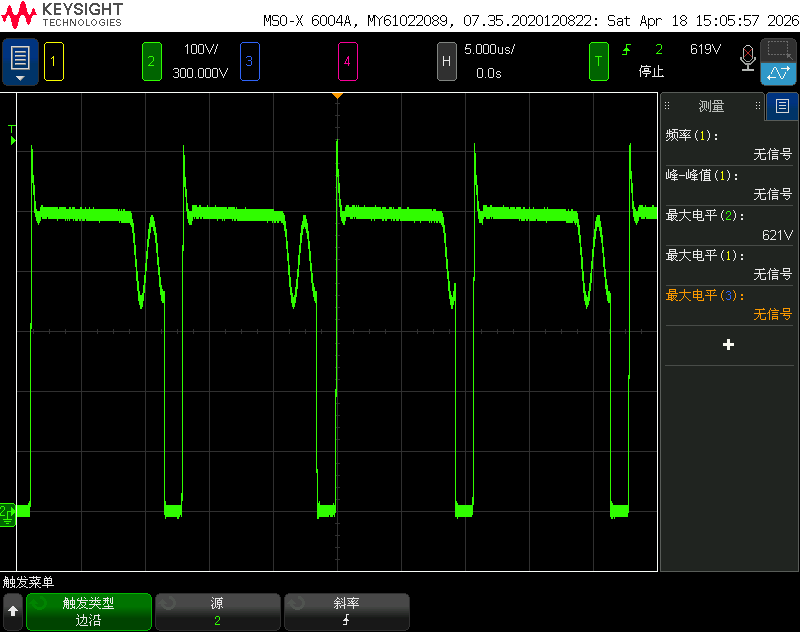
Task: Click the 停止 run status text
Action: (x=651, y=71)
